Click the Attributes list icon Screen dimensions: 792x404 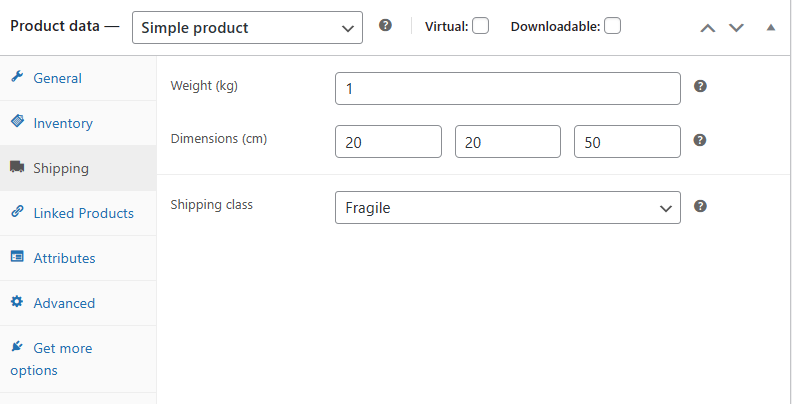[x=17, y=257]
